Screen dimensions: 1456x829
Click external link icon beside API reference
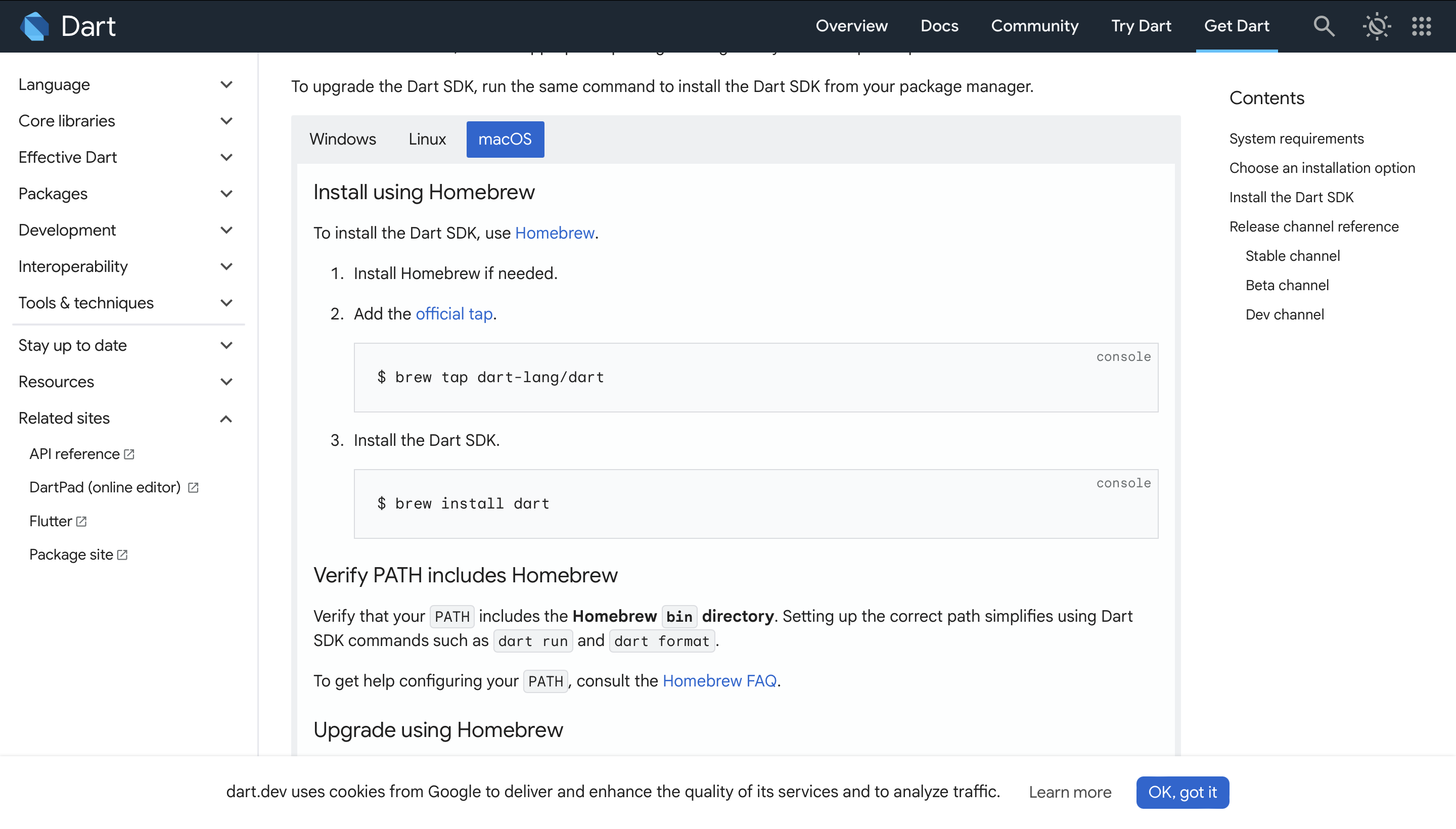129,454
